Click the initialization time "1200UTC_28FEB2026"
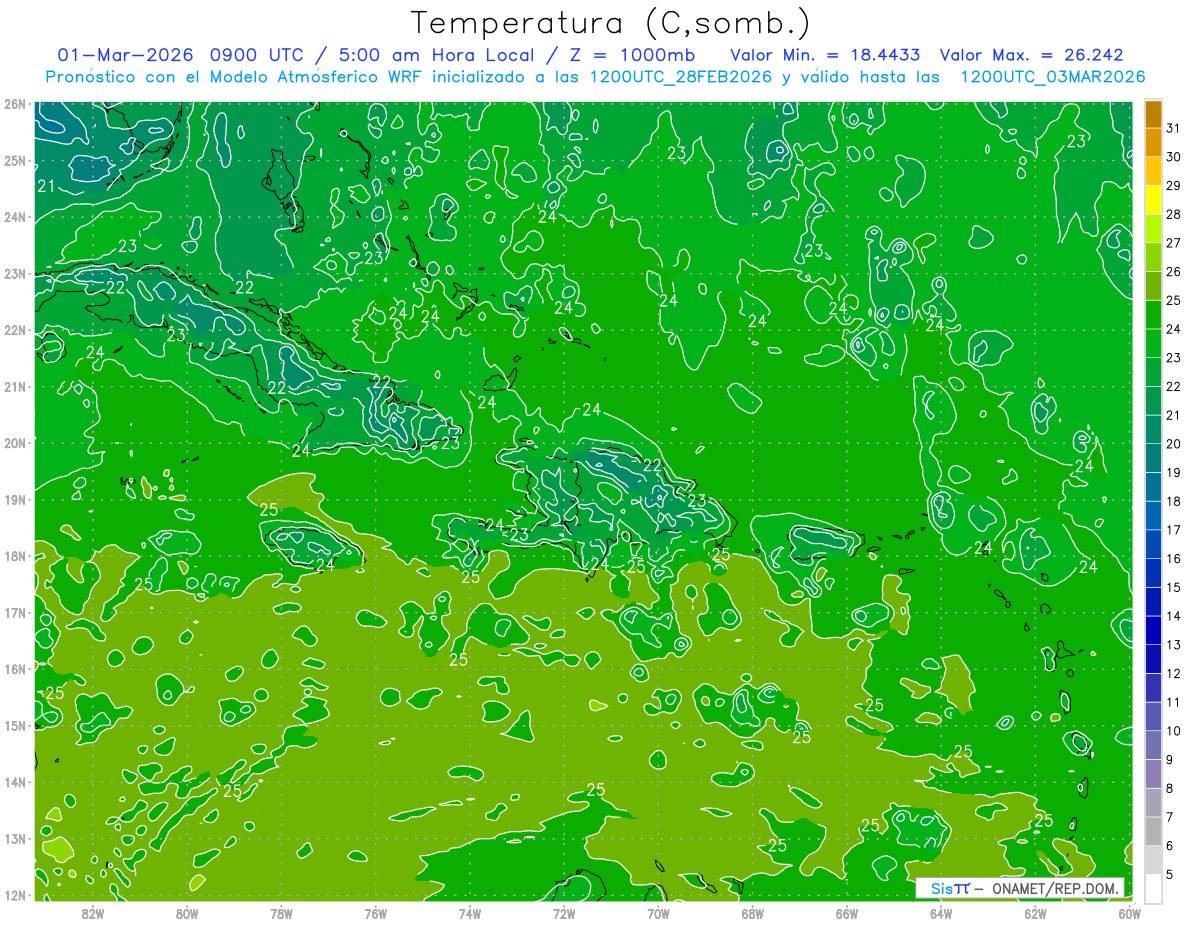This screenshot has width=1200, height=927. pos(680,77)
